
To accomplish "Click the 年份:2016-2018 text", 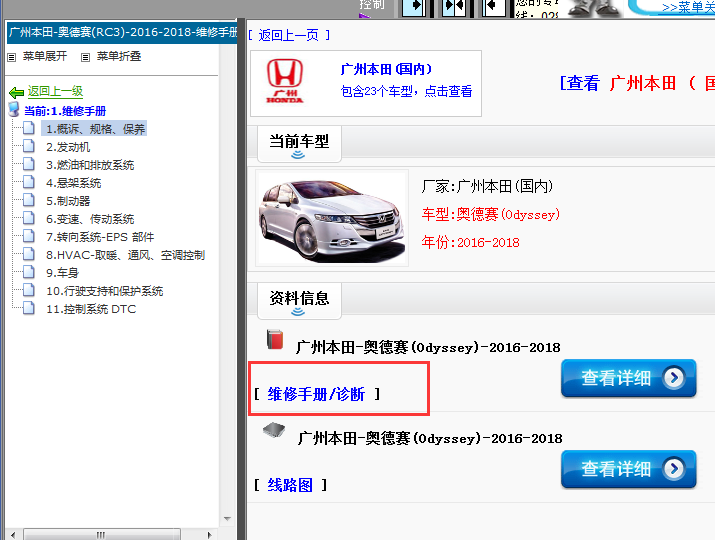I will pyautogui.click(x=470, y=242).
